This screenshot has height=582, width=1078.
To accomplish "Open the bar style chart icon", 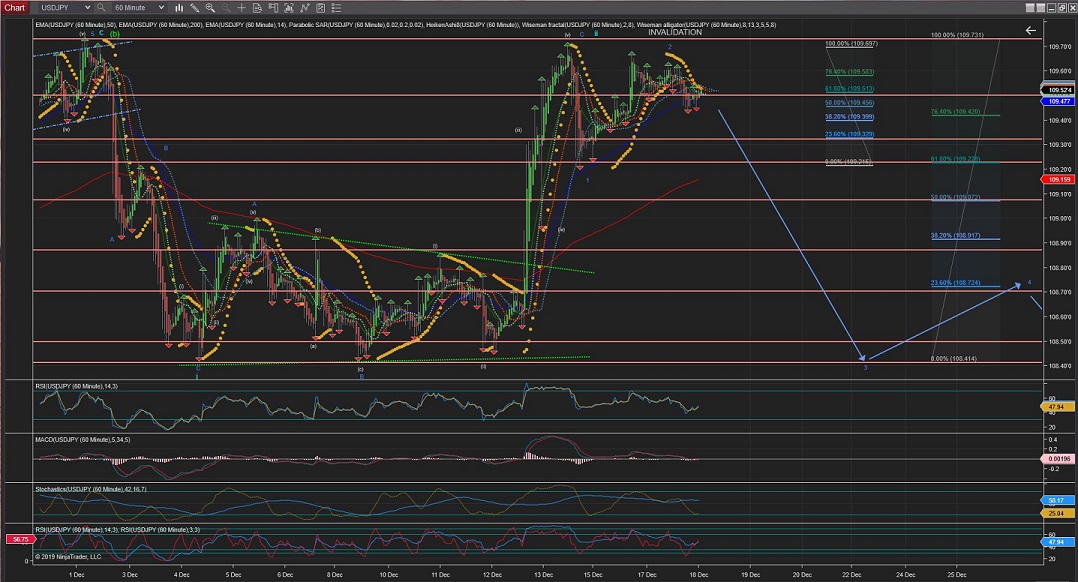I will (179, 8).
